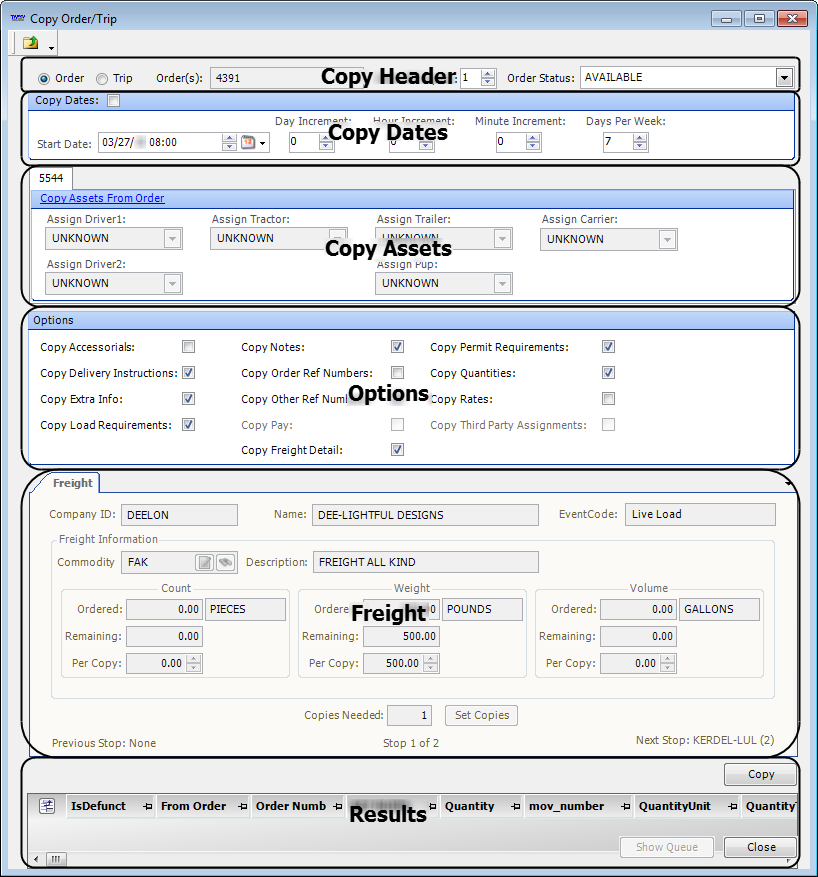The image size is (818, 877).
Task: Select the 5544 tab
Action: (51, 178)
